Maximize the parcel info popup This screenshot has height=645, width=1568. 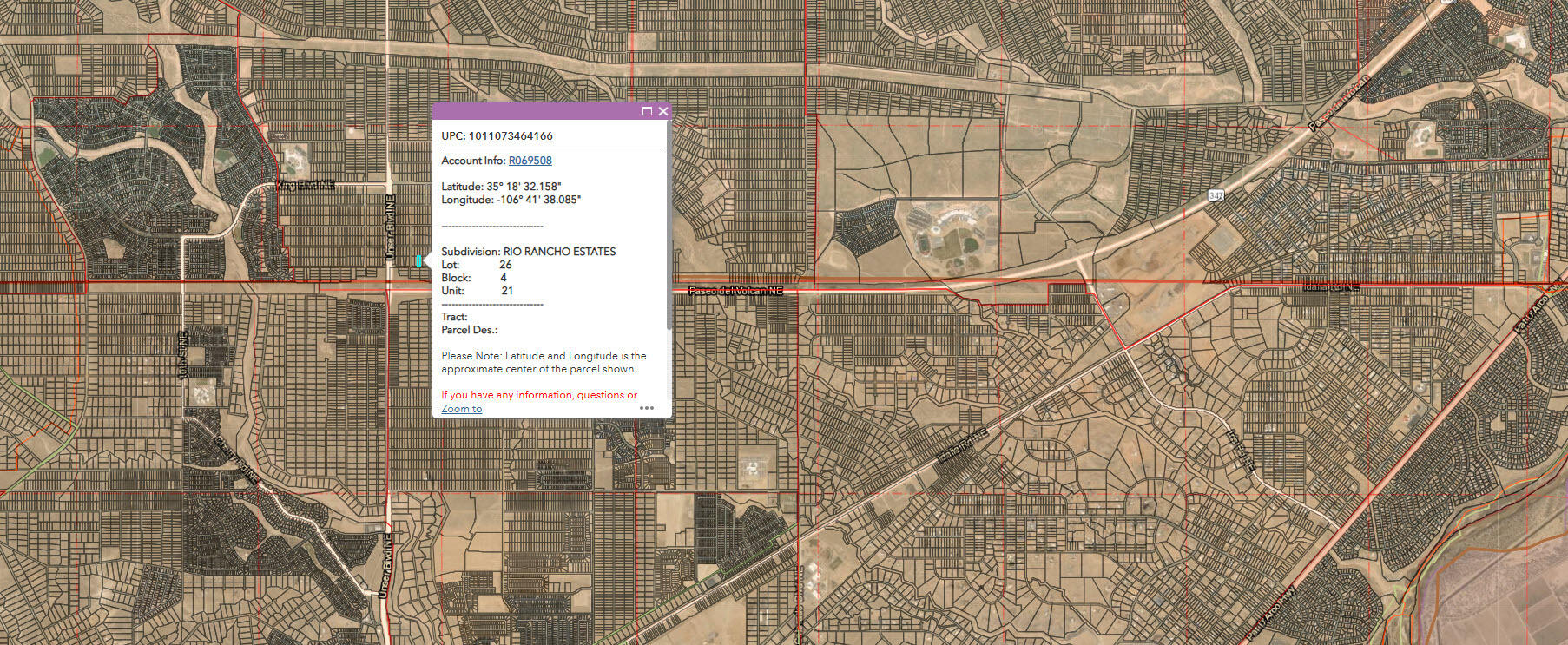(x=647, y=111)
